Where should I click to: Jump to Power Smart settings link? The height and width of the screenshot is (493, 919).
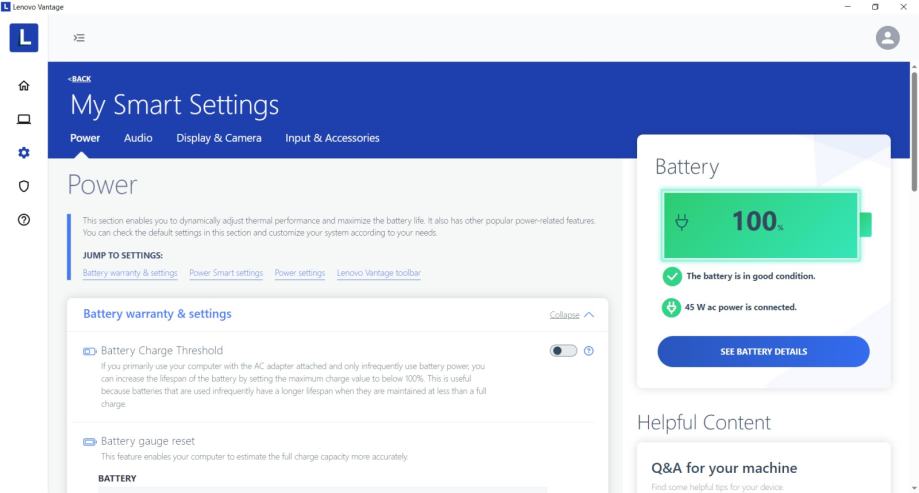tap(226, 272)
